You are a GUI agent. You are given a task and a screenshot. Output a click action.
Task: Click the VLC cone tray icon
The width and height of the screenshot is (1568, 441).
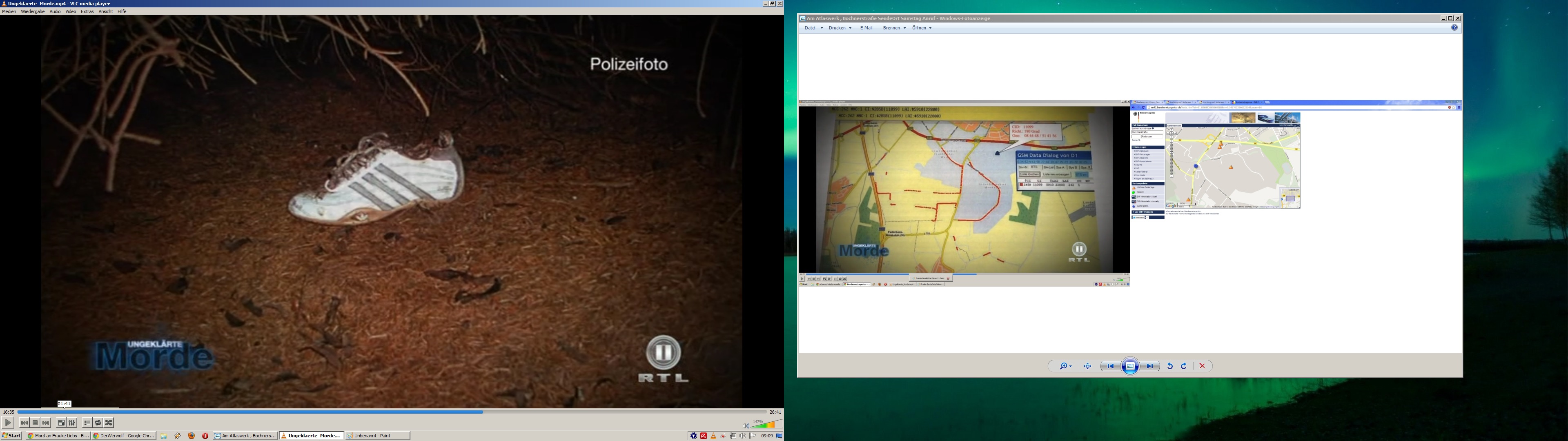[x=713, y=436]
